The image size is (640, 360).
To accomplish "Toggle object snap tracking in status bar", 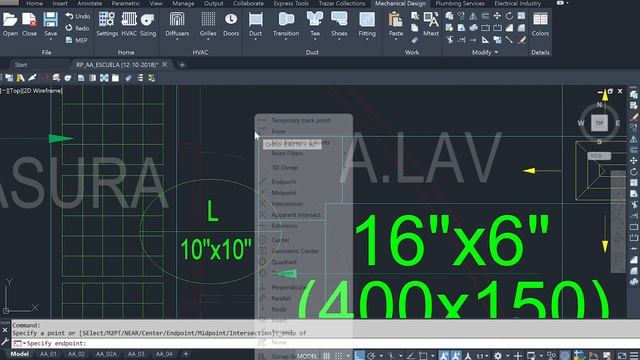I will (x=410, y=356).
